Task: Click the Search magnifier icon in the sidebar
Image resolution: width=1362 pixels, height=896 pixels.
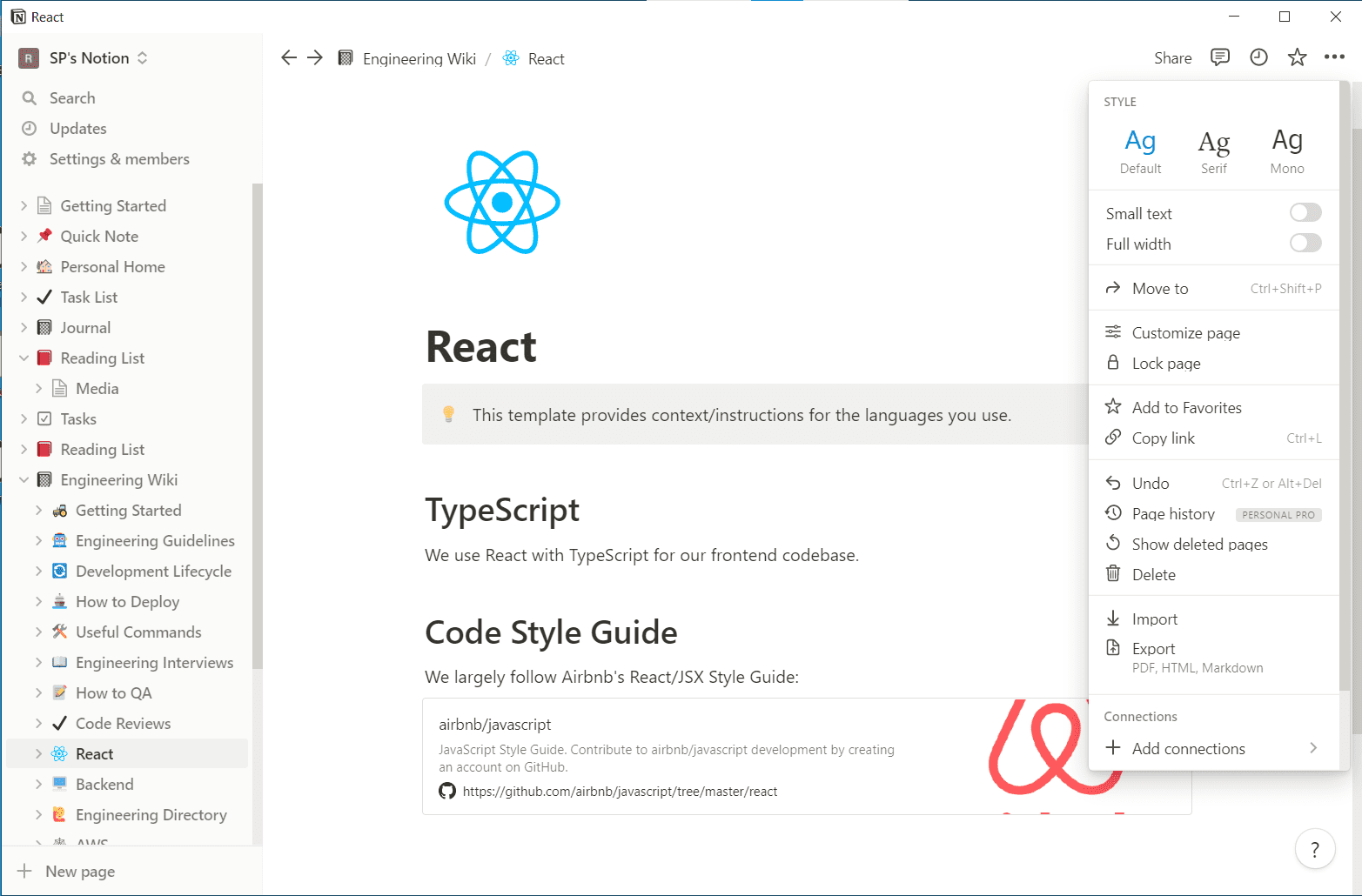Action: [x=30, y=98]
